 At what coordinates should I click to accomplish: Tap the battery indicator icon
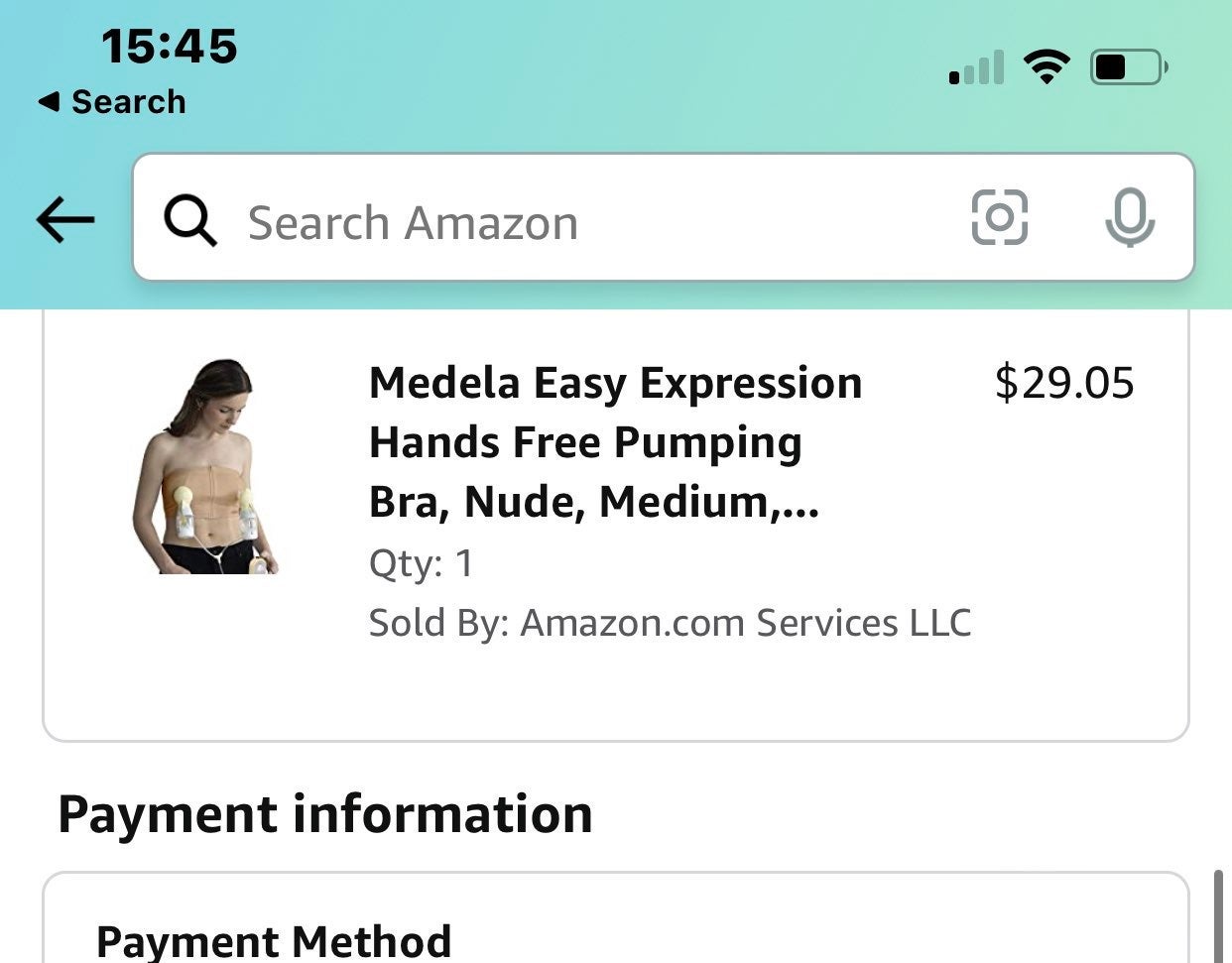pos(1129,67)
